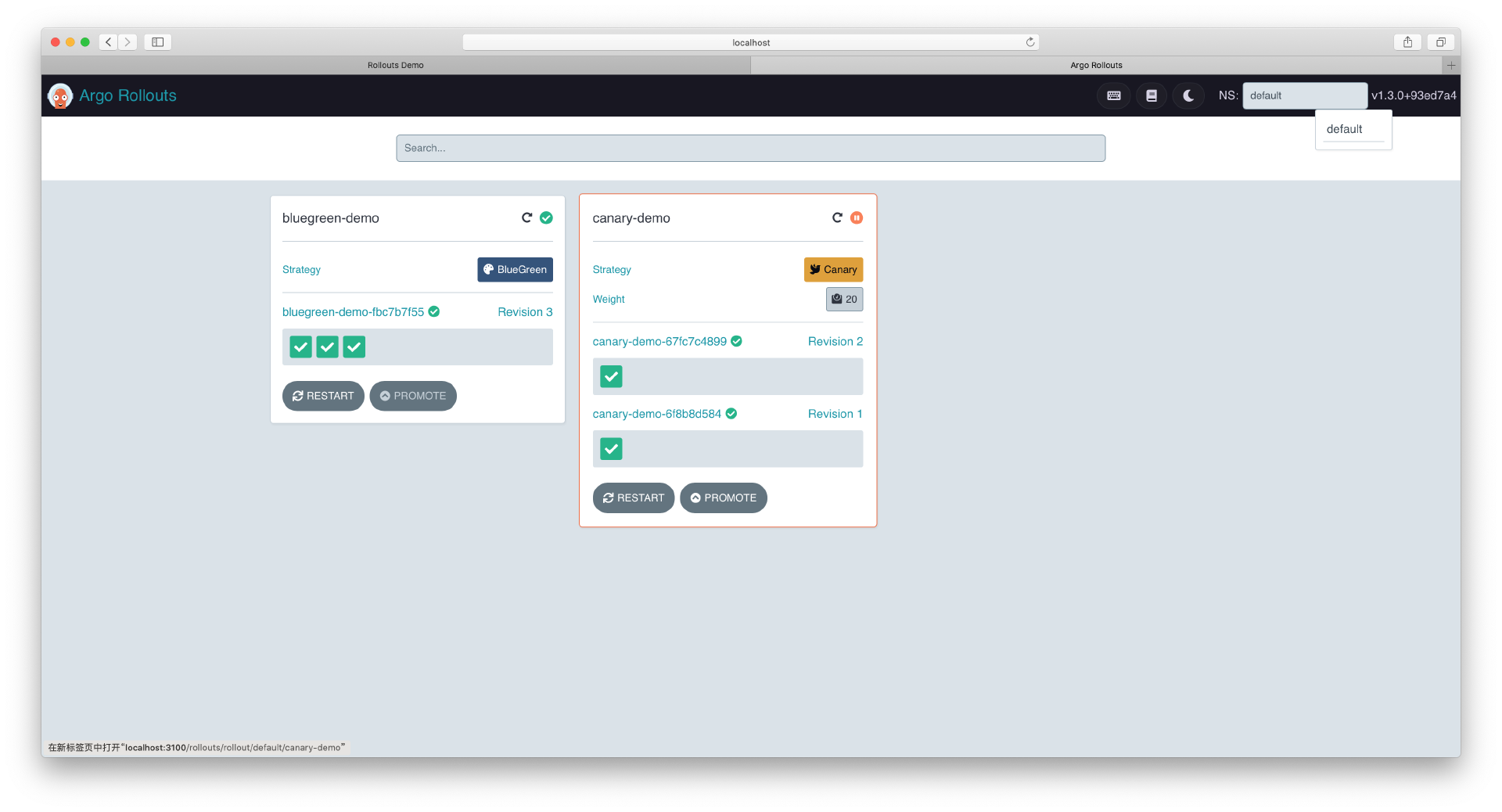This screenshot has width=1502, height=812.
Task: Click 'Revision 3' label on bluegreen-demo
Action: pyautogui.click(x=525, y=311)
